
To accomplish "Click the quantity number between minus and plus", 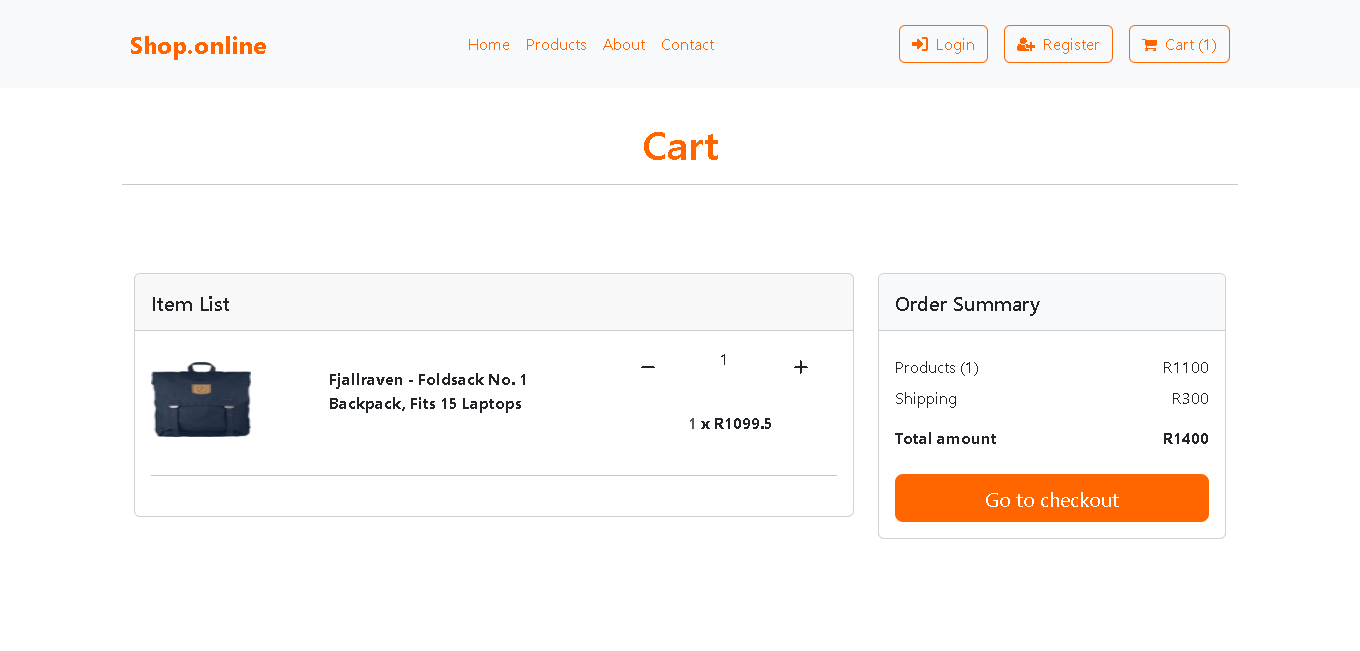I will [x=724, y=360].
